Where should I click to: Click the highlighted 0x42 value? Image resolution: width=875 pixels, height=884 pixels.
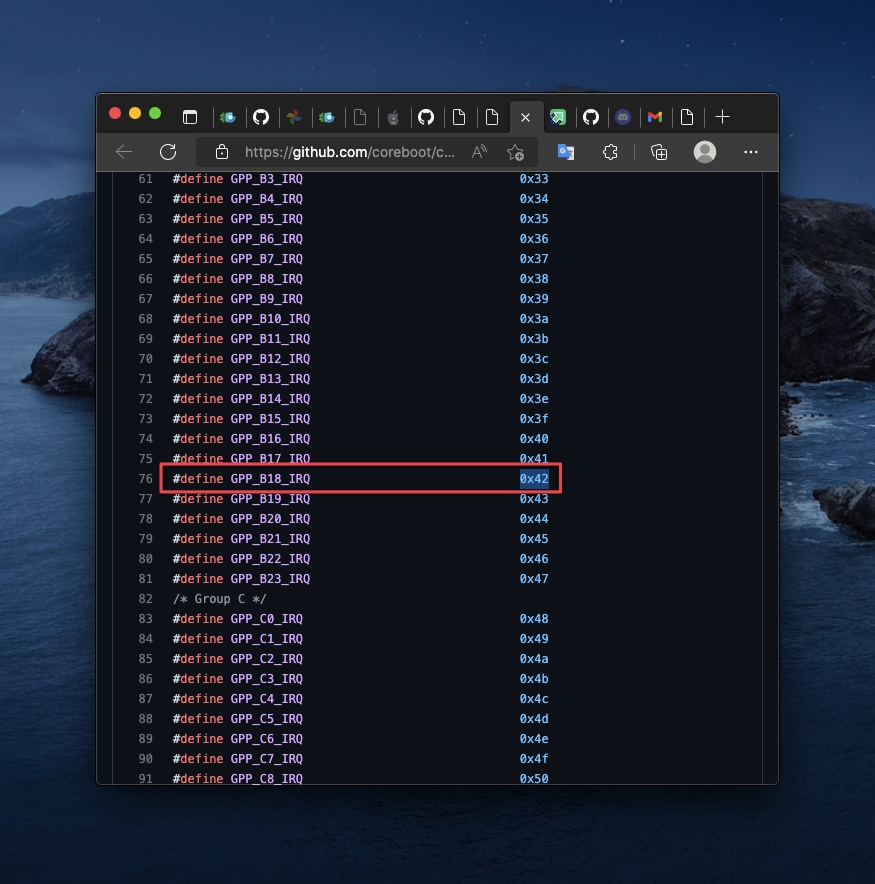tap(534, 479)
